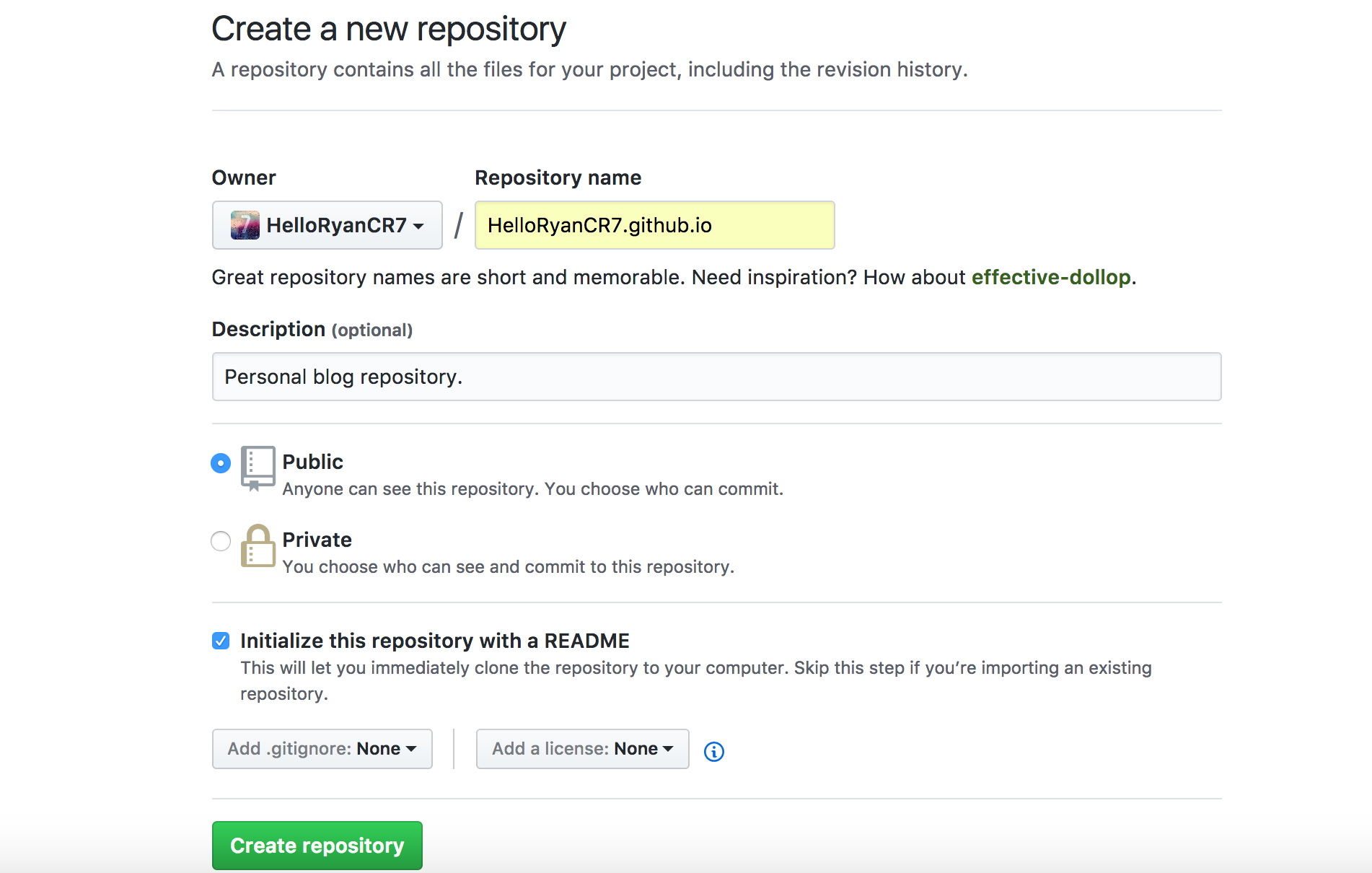Click the Private option label

(x=317, y=540)
